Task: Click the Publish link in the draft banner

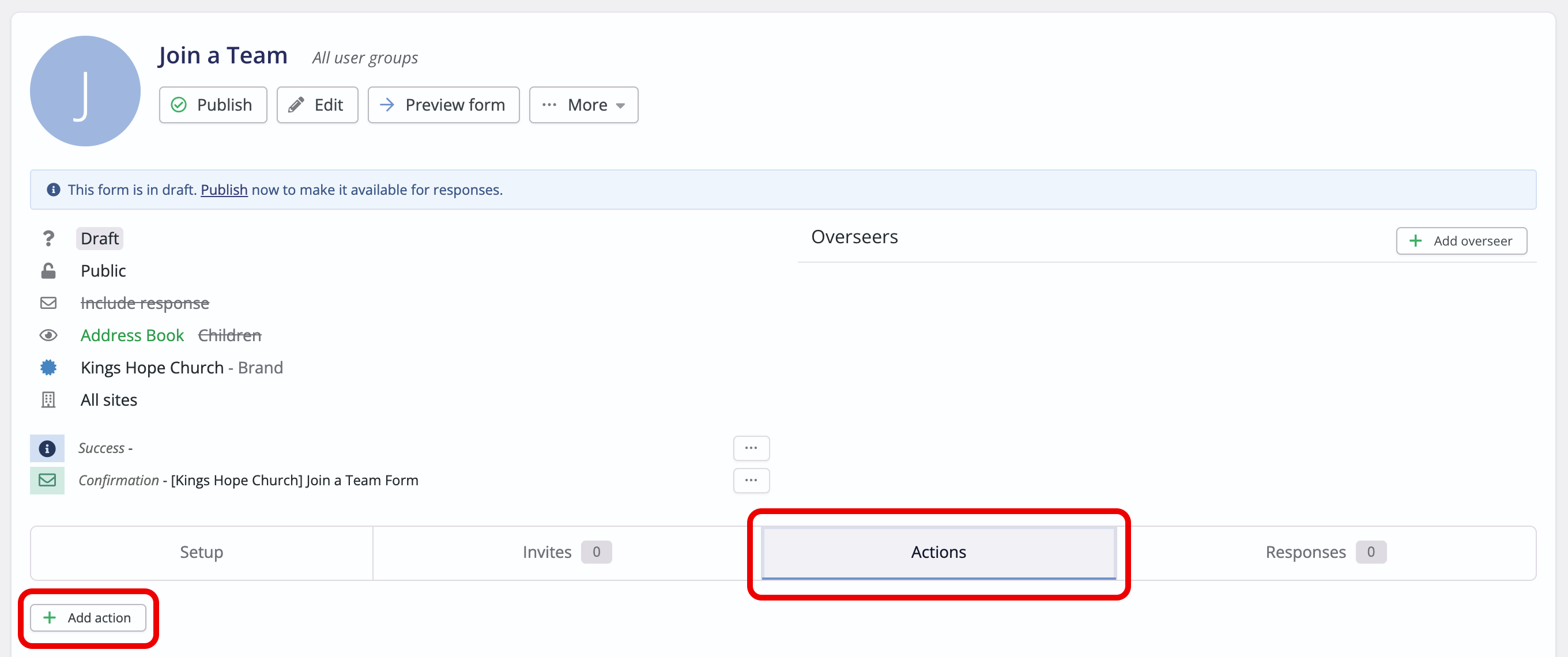Action: [x=224, y=189]
